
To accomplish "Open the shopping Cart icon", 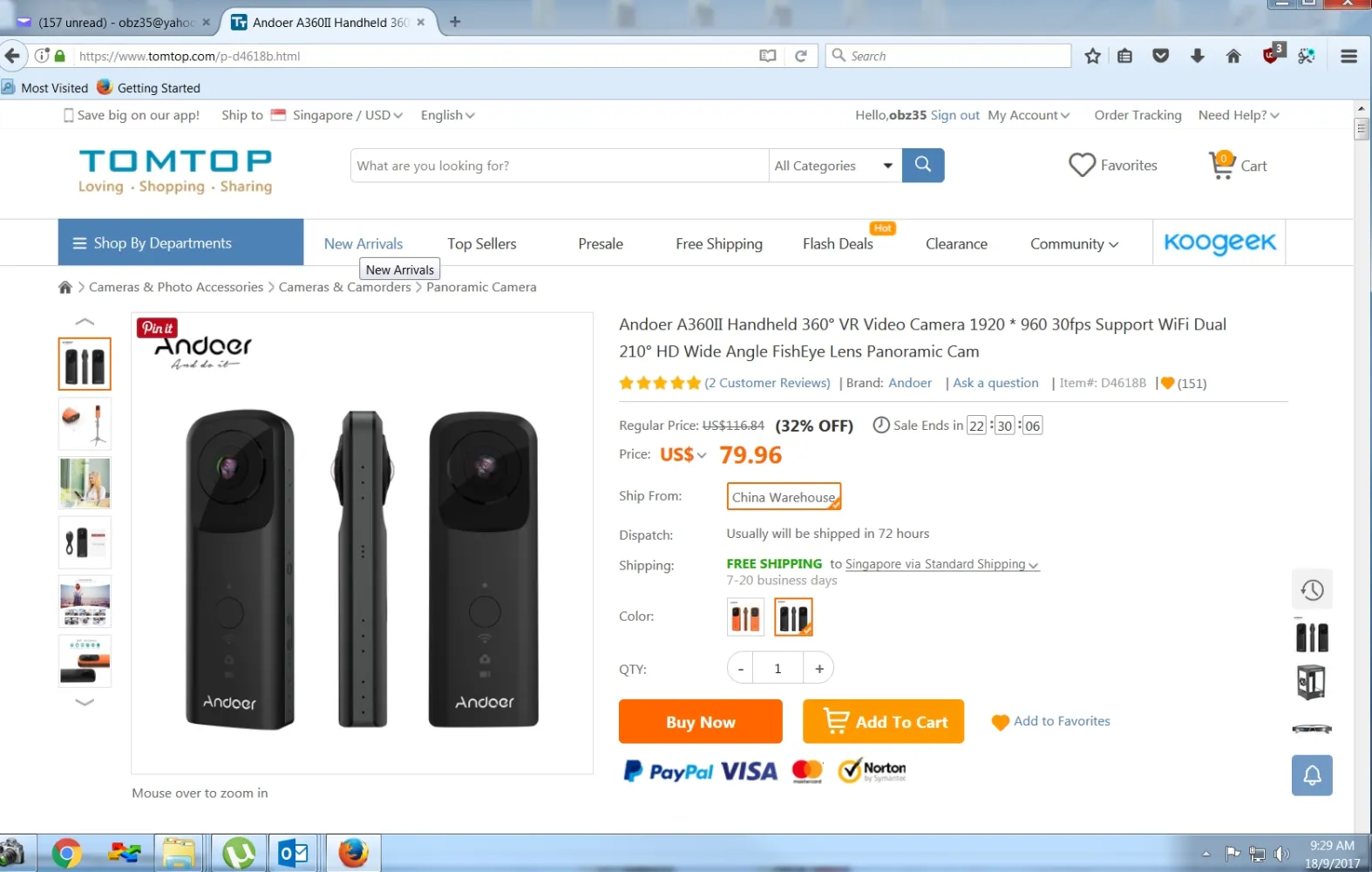I will coord(1221,165).
